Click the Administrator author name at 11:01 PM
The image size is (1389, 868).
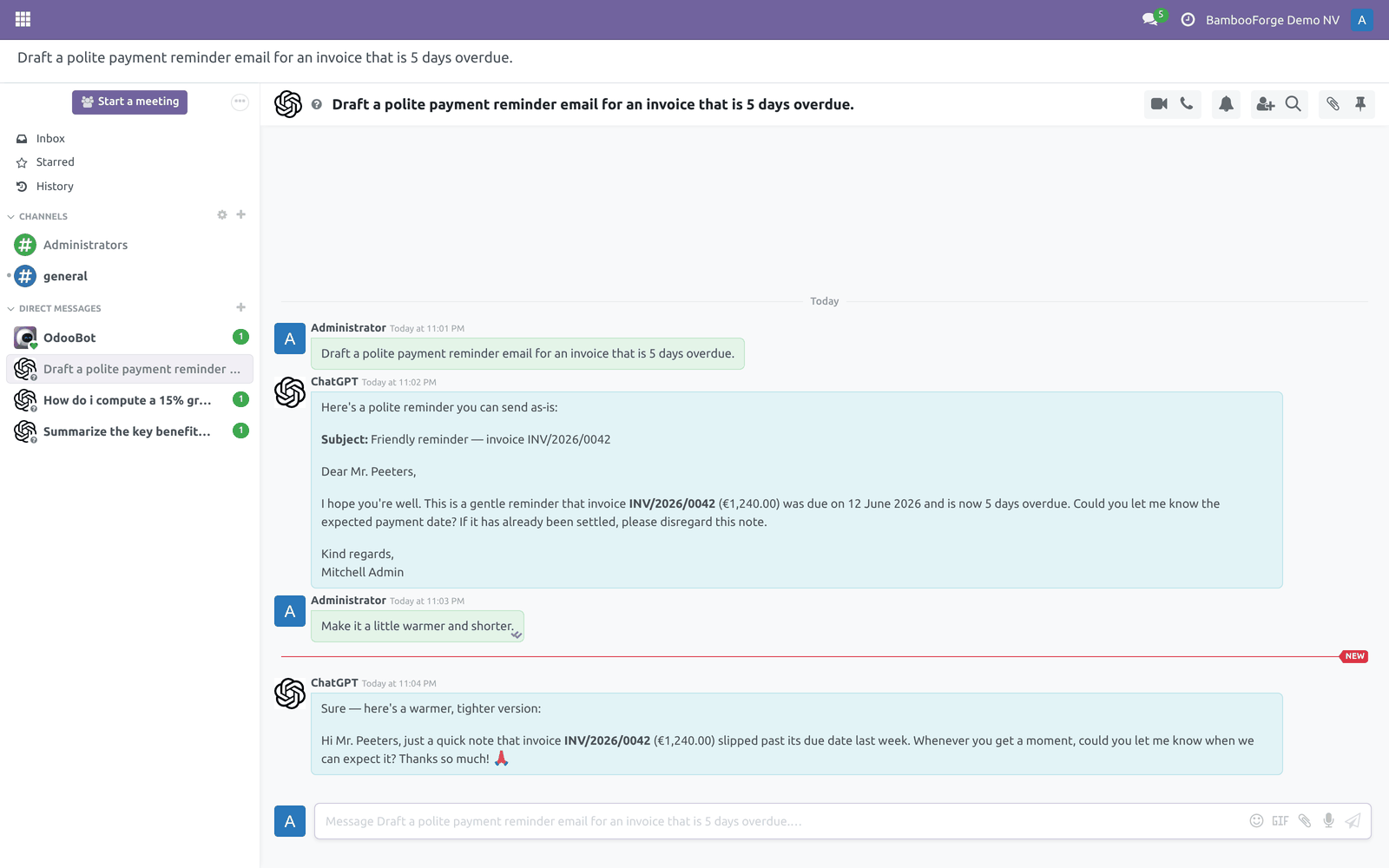coord(348,328)
